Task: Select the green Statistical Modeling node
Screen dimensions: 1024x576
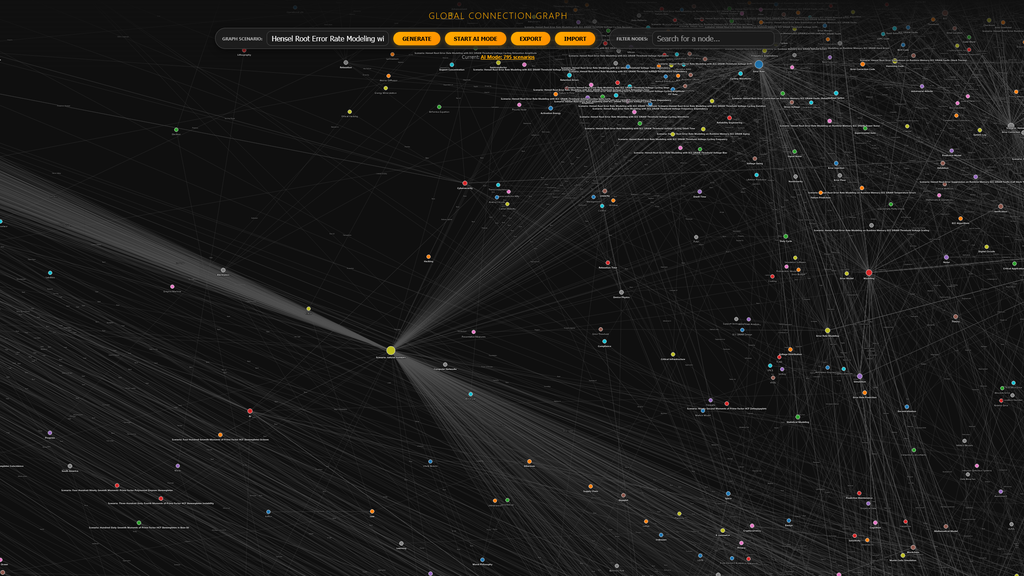Action: tap(797, 417)
